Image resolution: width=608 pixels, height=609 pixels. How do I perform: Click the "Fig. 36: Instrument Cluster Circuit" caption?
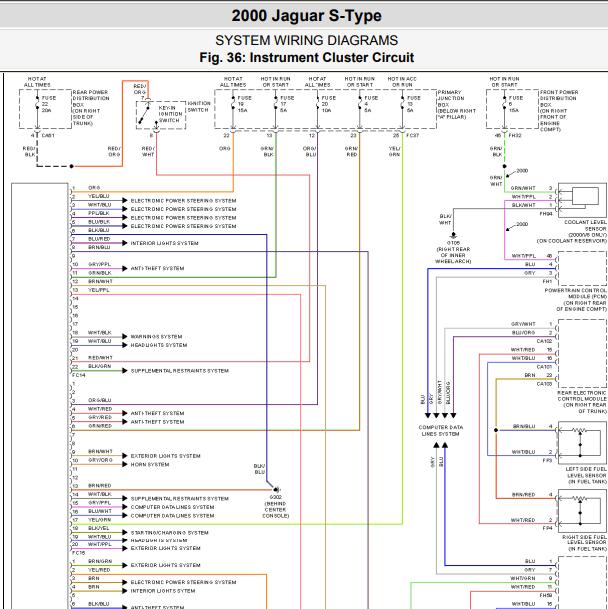click(307, 57)
